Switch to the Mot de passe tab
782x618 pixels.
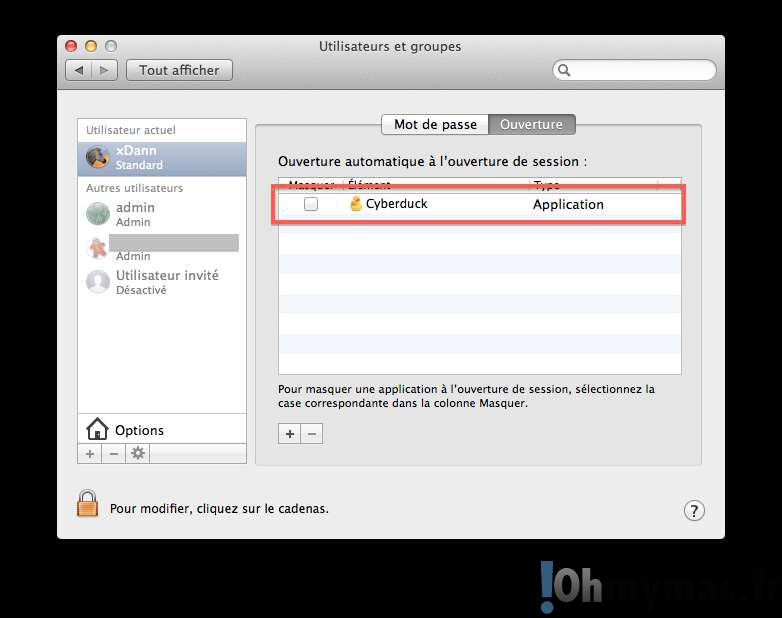(435, 125)
